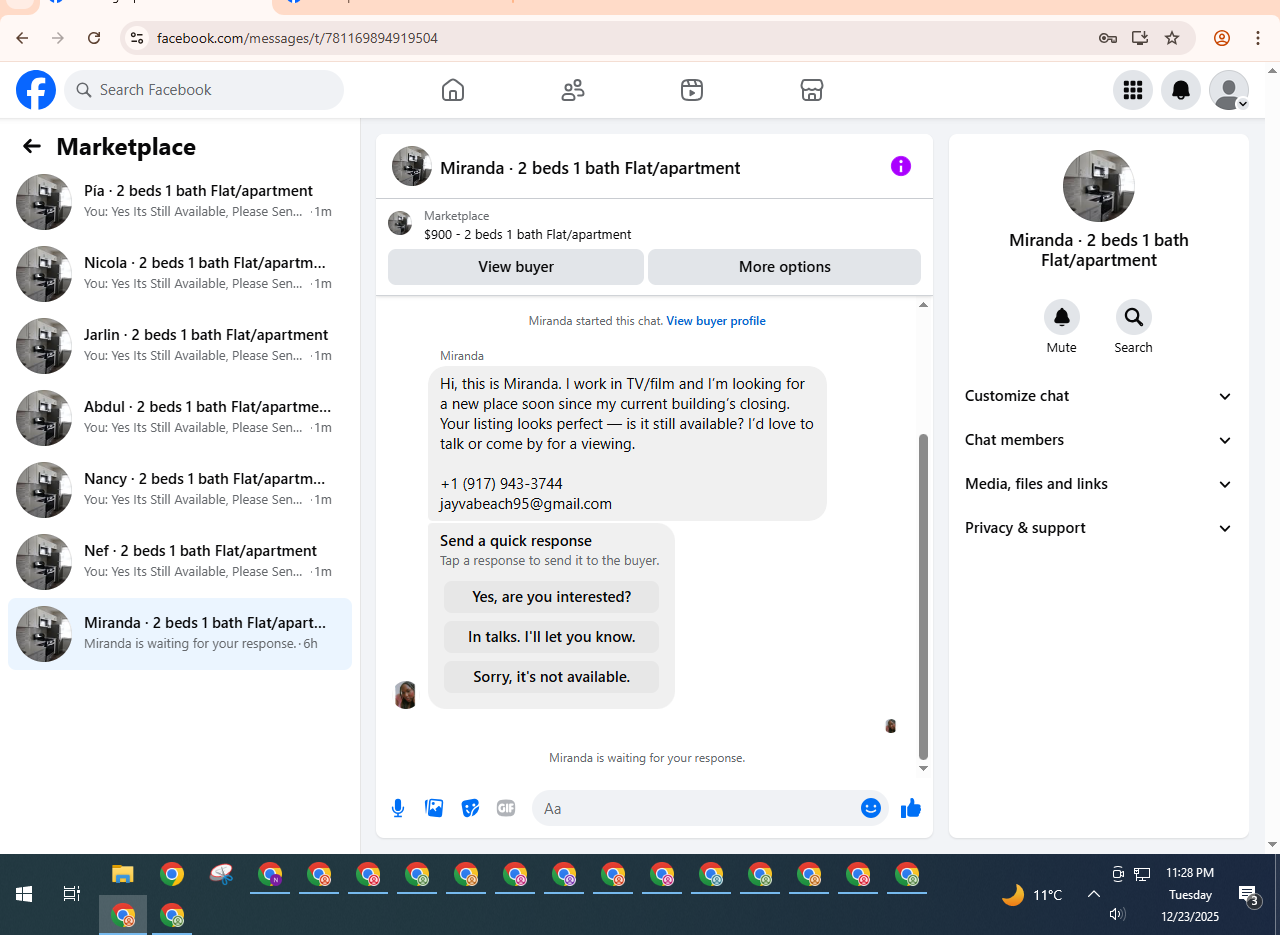Open the taskbar clock 11:28 PM
Image resolution: width=1280 pixels, height=935 pixels.
1190,873
